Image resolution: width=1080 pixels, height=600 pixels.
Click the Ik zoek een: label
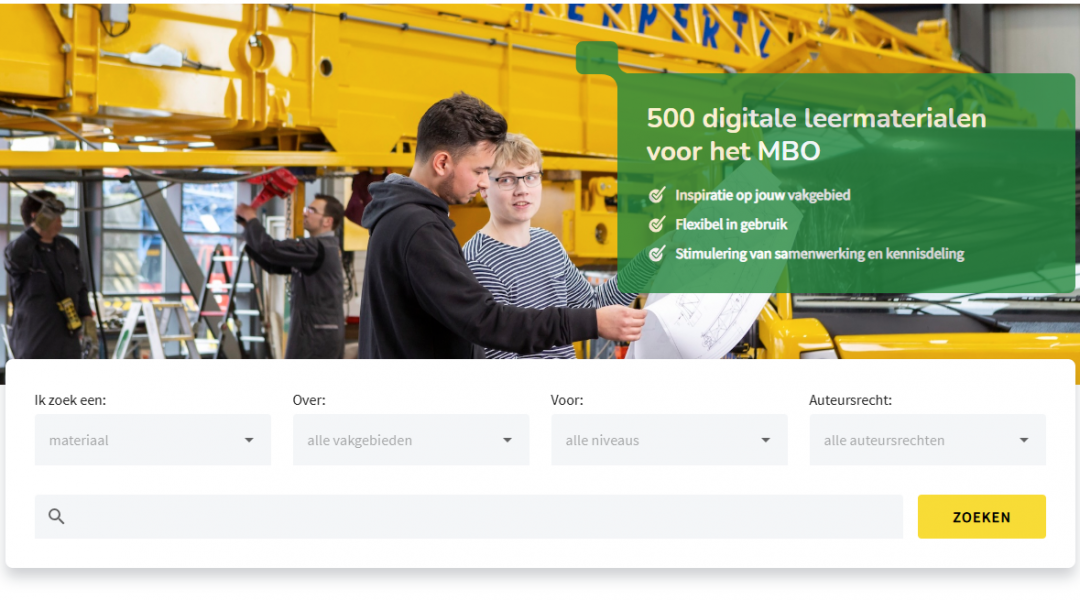pyautogui.click(x=70, y=400)
